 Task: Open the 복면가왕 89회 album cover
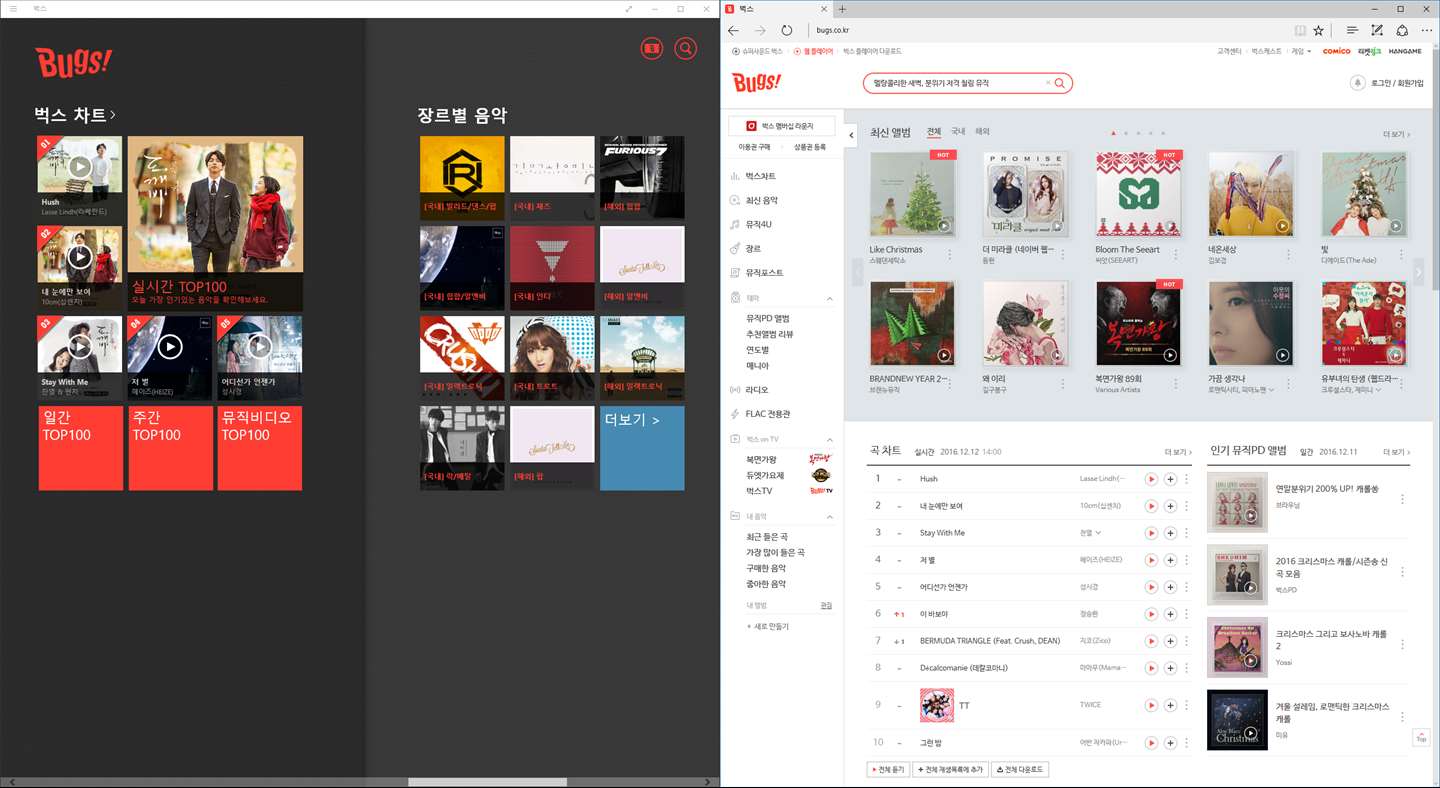click(1138, 324)
